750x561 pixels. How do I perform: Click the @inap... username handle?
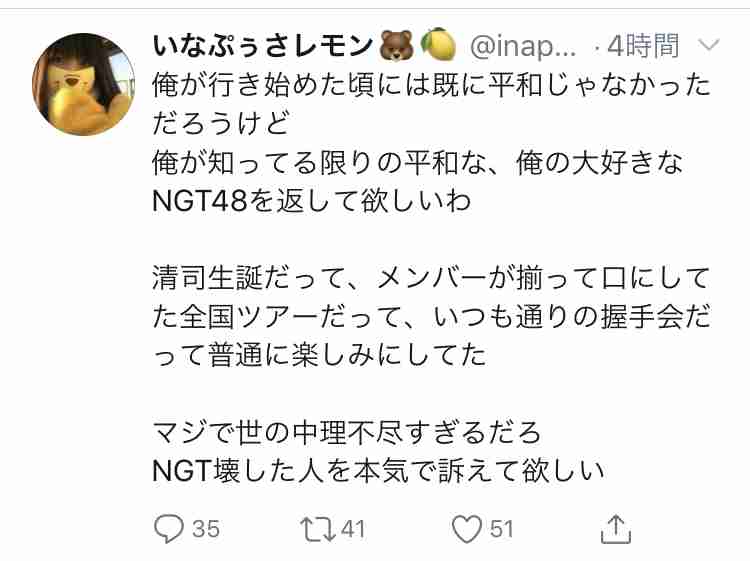[x=523, y=47]
